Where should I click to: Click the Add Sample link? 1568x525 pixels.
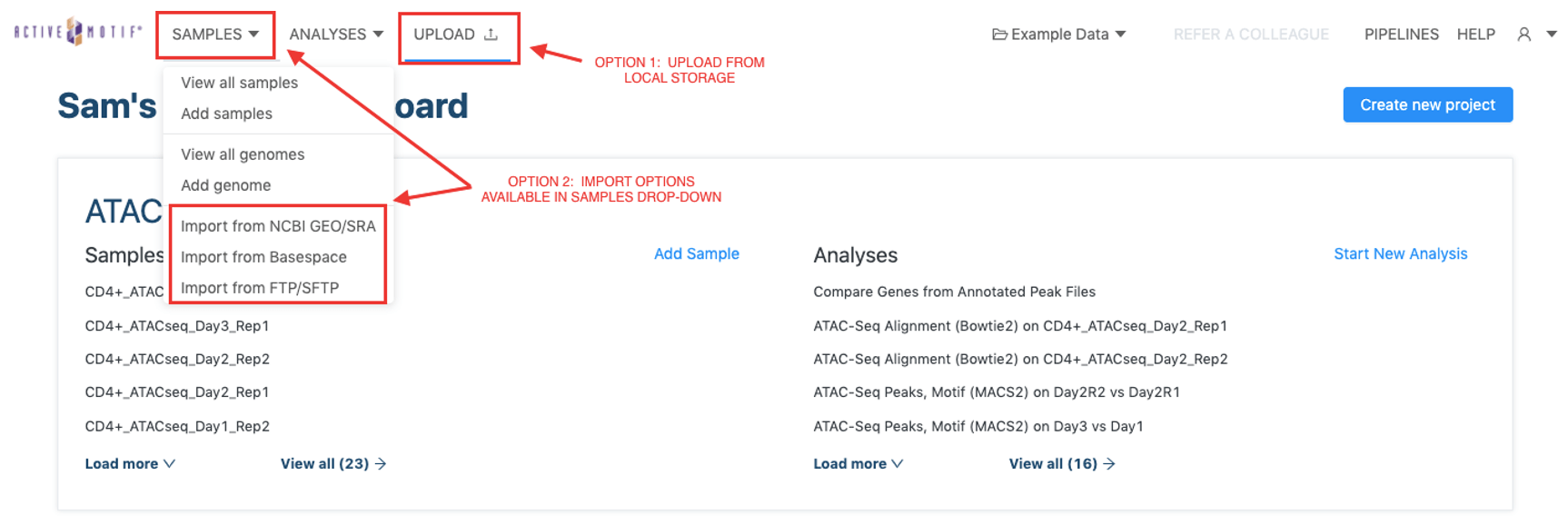[x=696, y=253]
